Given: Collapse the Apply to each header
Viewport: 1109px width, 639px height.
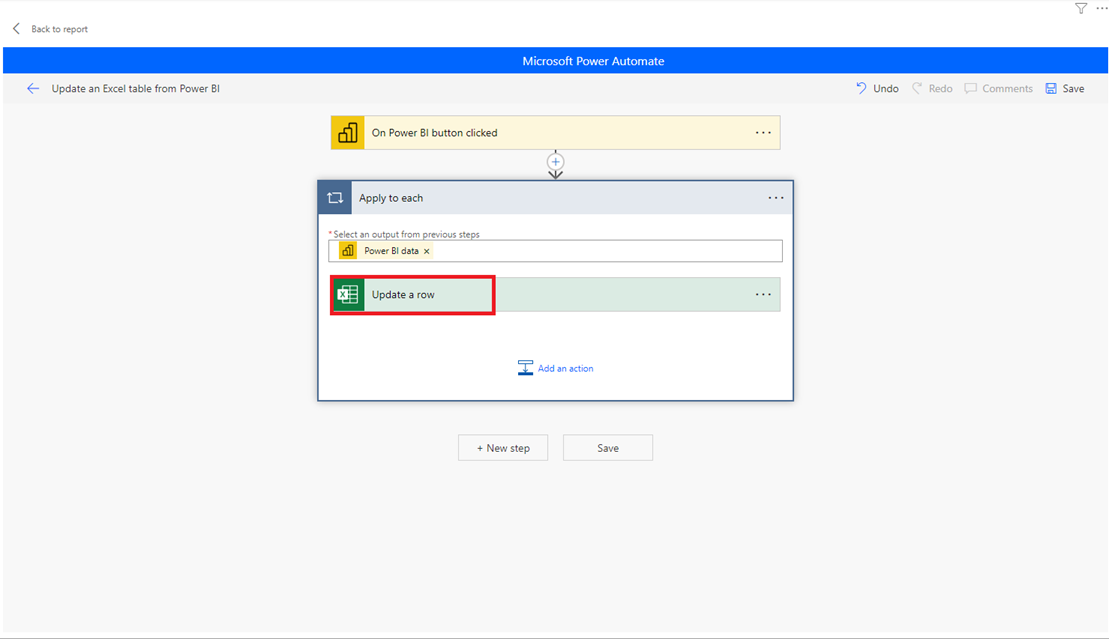Looking at the screenshot, I should click(x=555, y=197).
